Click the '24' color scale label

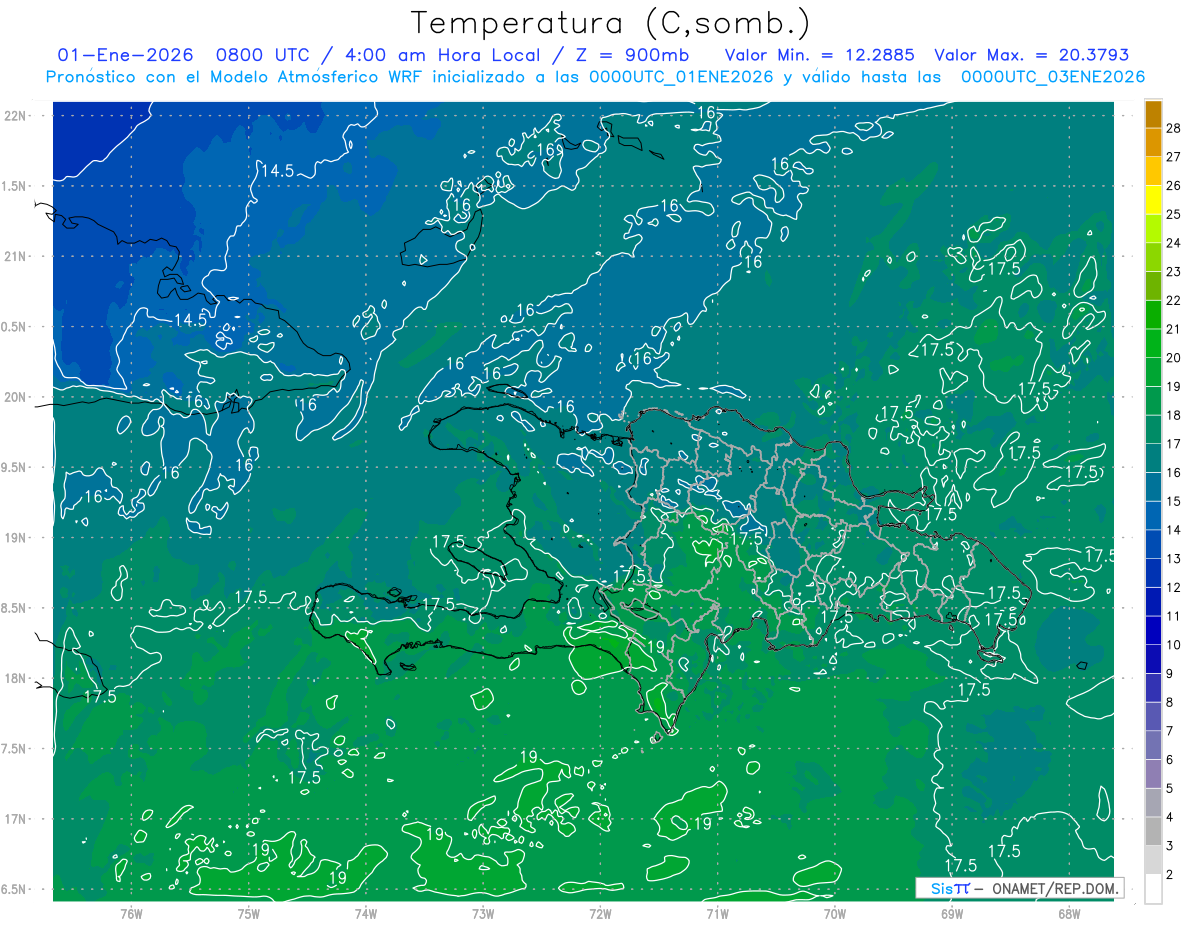click(1173, 243)
